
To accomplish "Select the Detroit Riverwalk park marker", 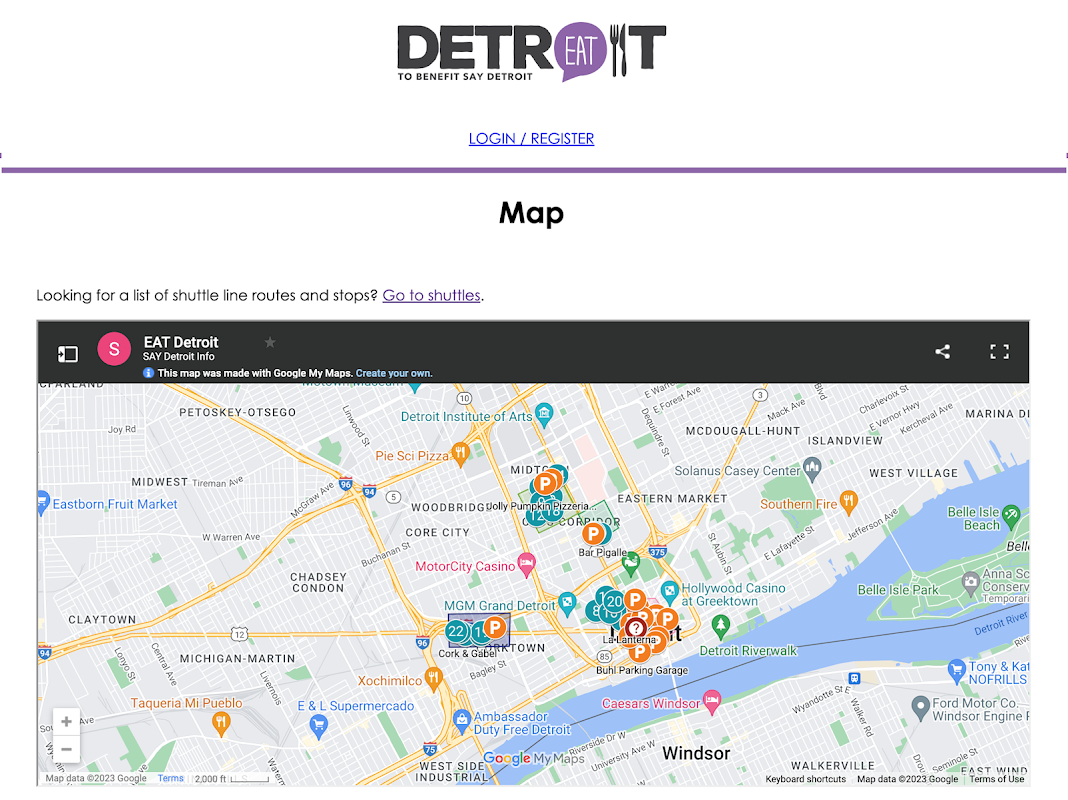I will tap(721, 625).
